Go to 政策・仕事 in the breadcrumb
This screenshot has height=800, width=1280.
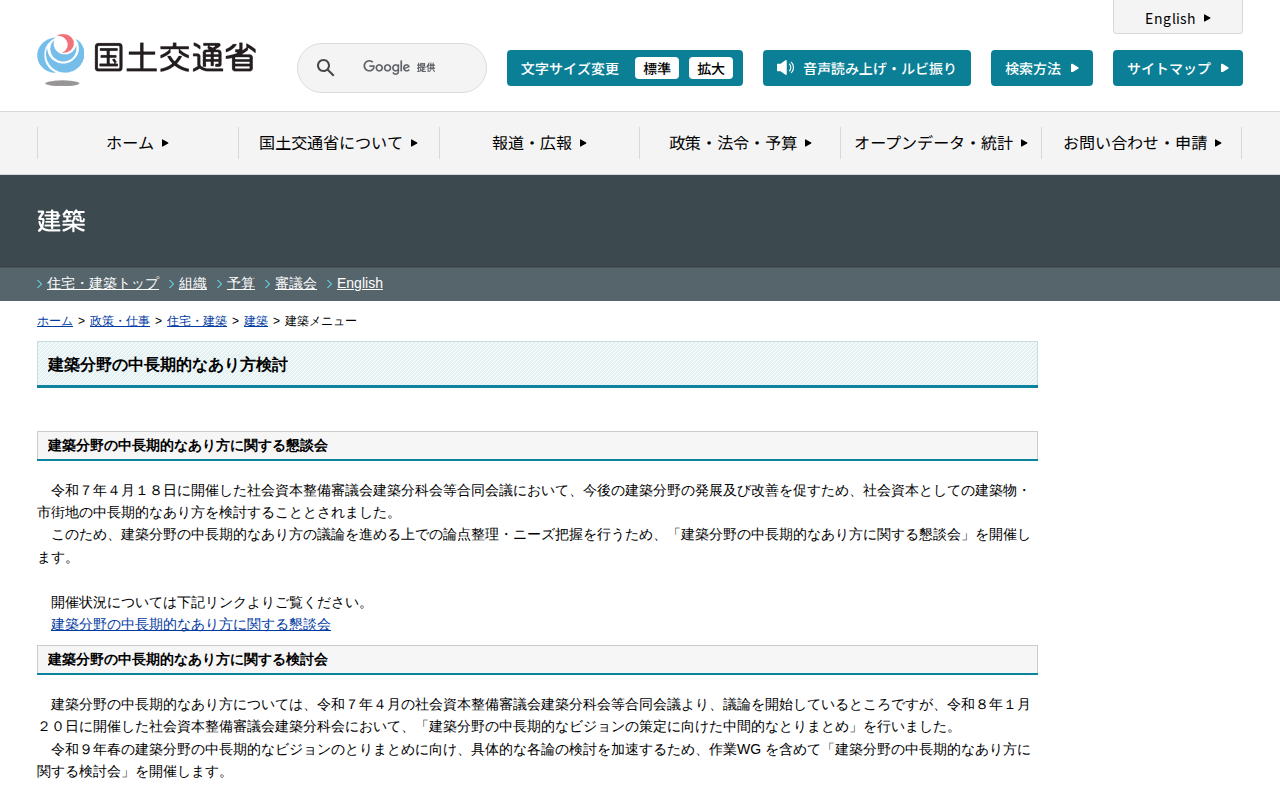point(120,321)
